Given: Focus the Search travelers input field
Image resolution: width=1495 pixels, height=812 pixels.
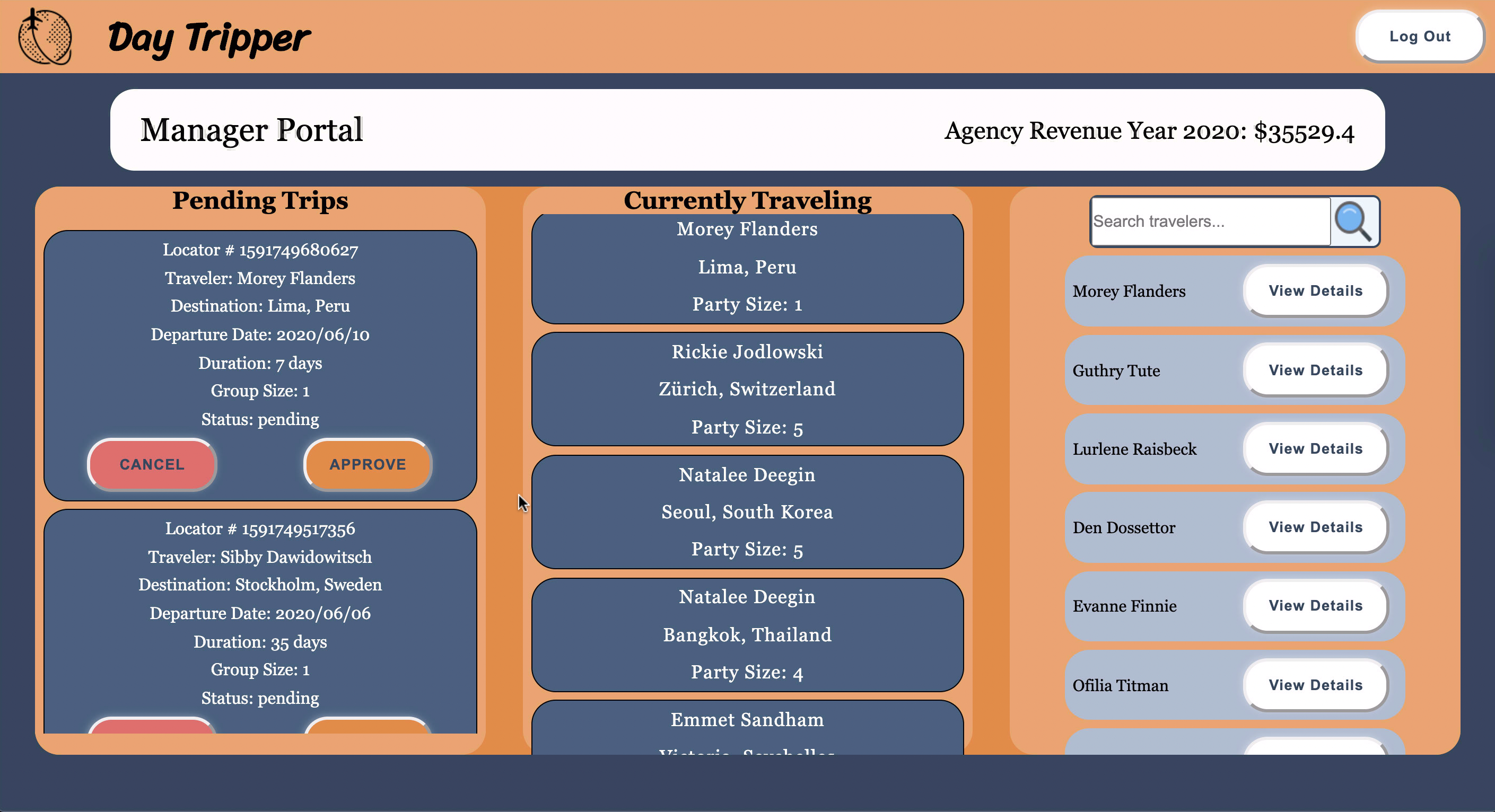Looking at the screenshot, I should (x=1210, y=221).
